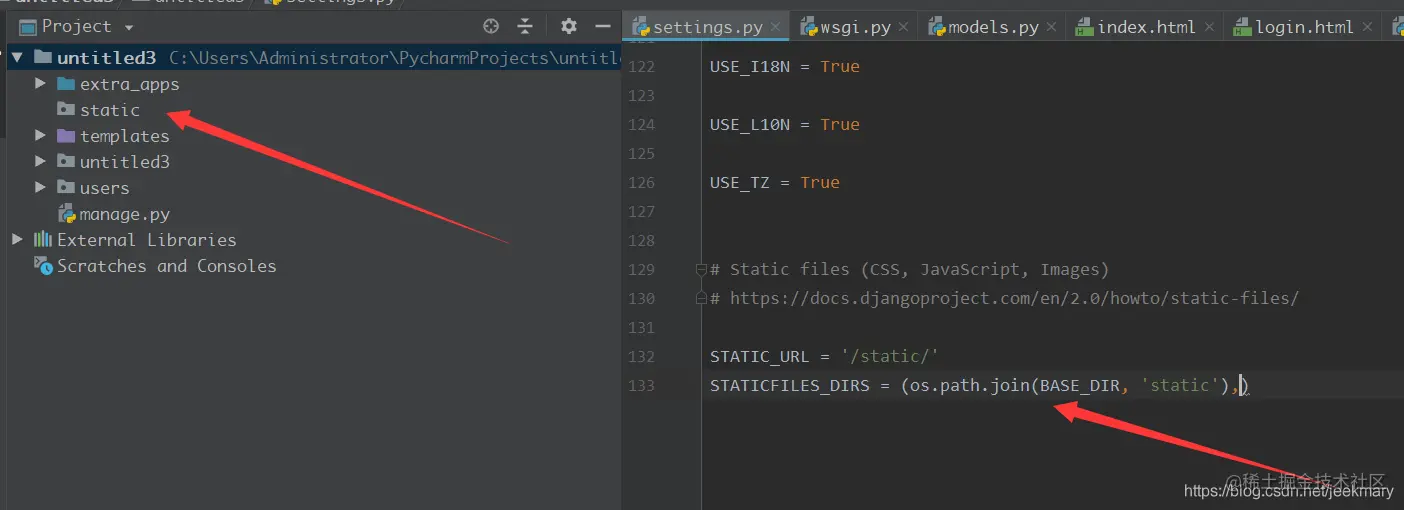The height and width of the screenshot is (510, 1404).
Task: Click the extra_apps folder icon
Action: [66, 84]
